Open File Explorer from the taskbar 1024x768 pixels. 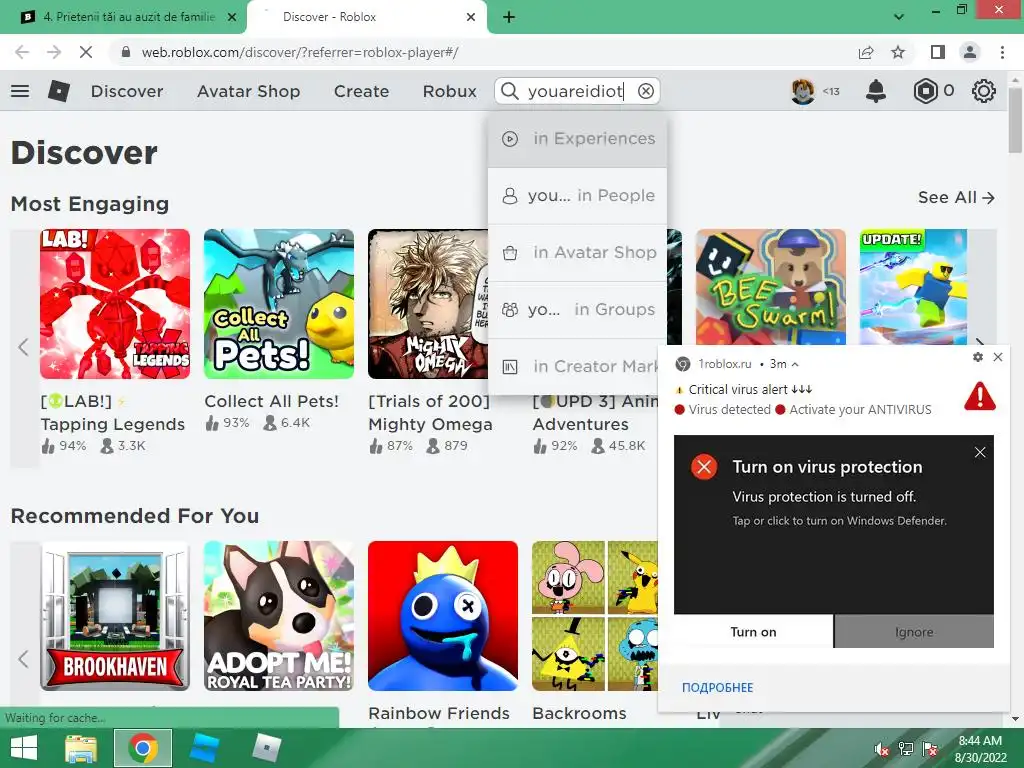coord(82,748)
